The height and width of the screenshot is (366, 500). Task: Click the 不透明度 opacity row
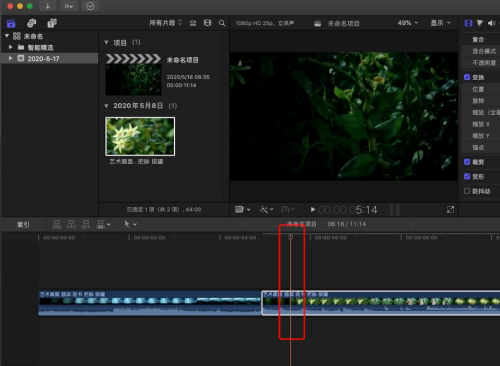[x=481, y=63]
